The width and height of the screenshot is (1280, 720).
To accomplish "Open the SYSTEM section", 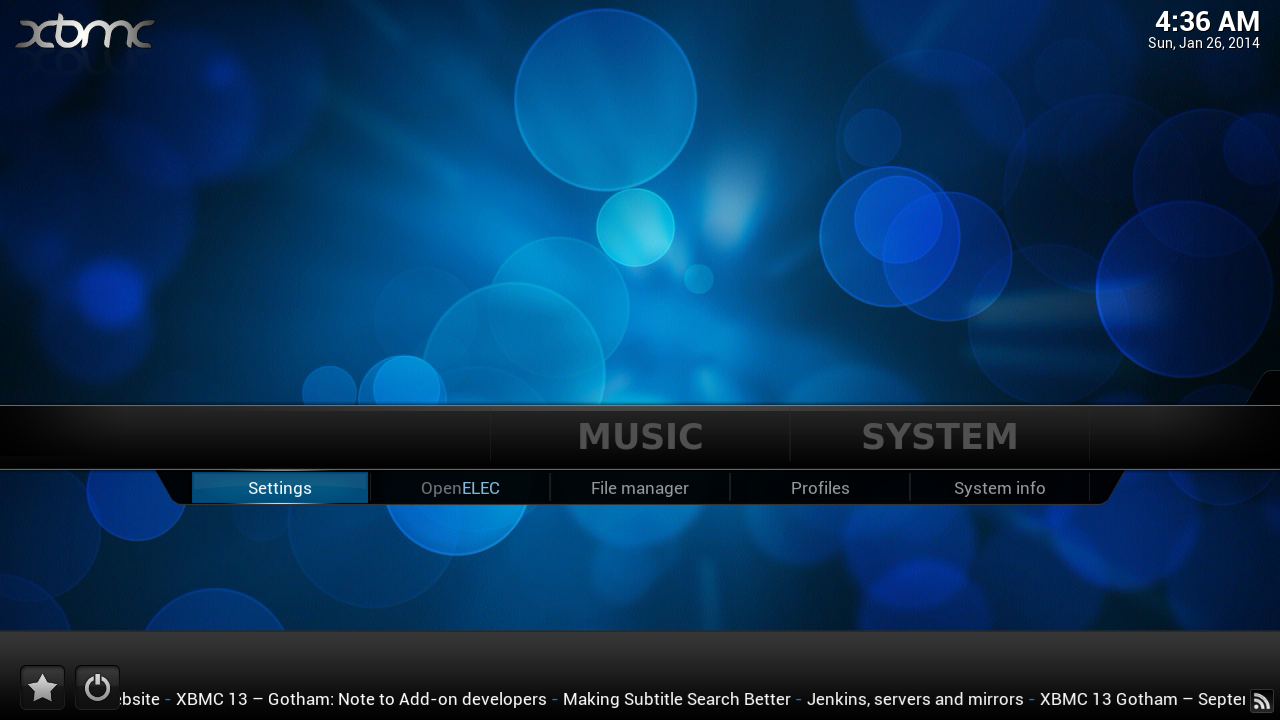I will click(939, 436).
